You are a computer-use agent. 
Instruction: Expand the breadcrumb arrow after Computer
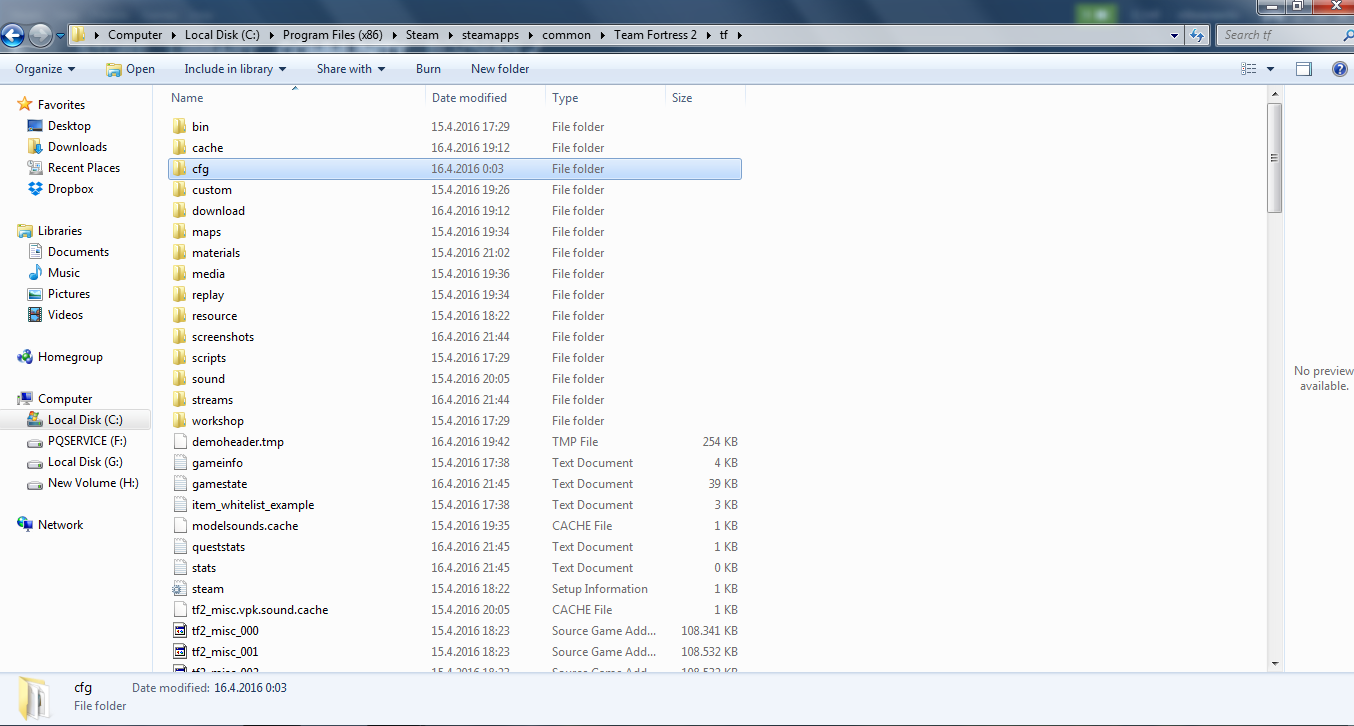pos(173,35)
